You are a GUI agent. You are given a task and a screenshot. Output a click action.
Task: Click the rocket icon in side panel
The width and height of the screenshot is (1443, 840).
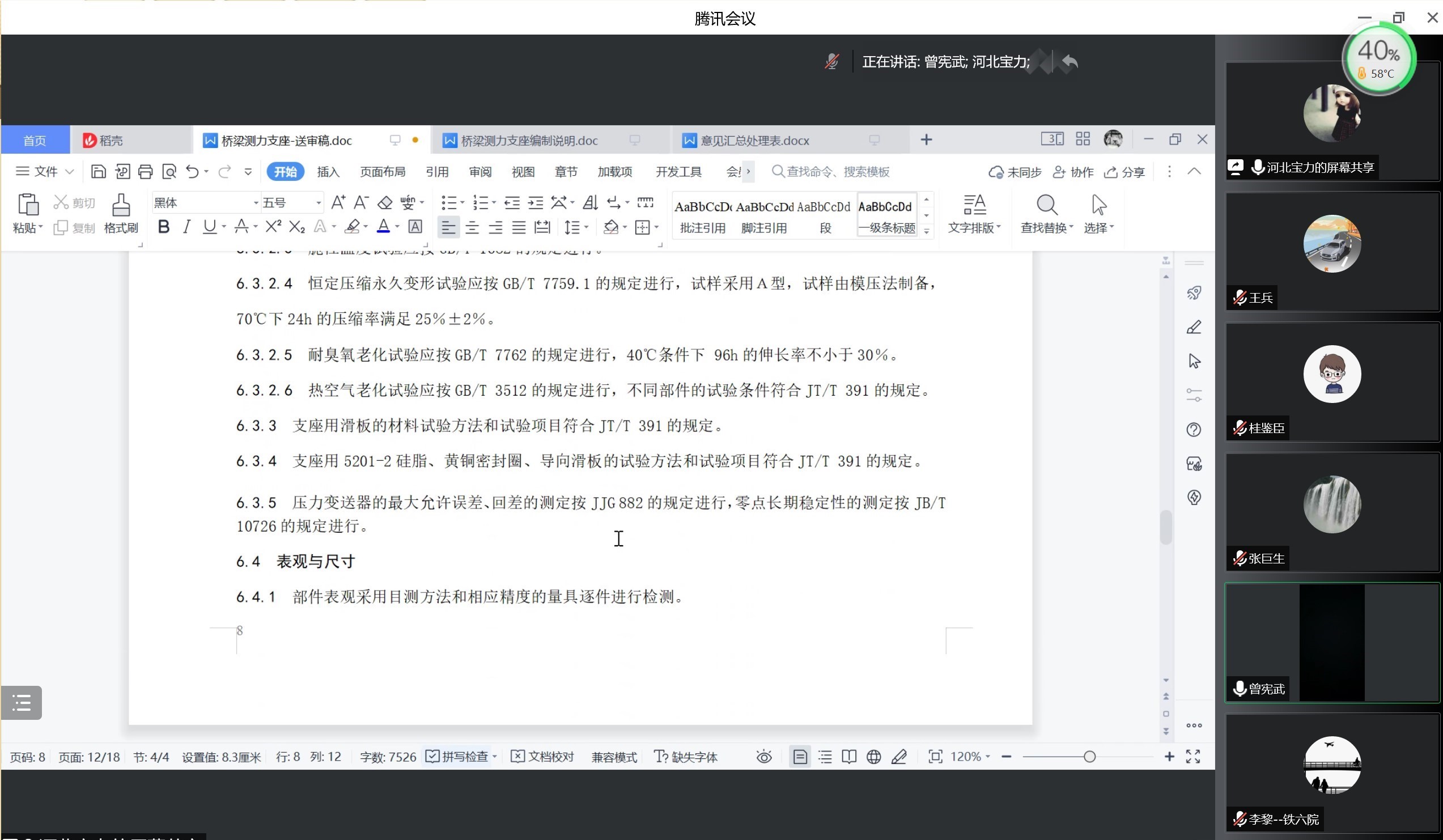[1194, 293]
